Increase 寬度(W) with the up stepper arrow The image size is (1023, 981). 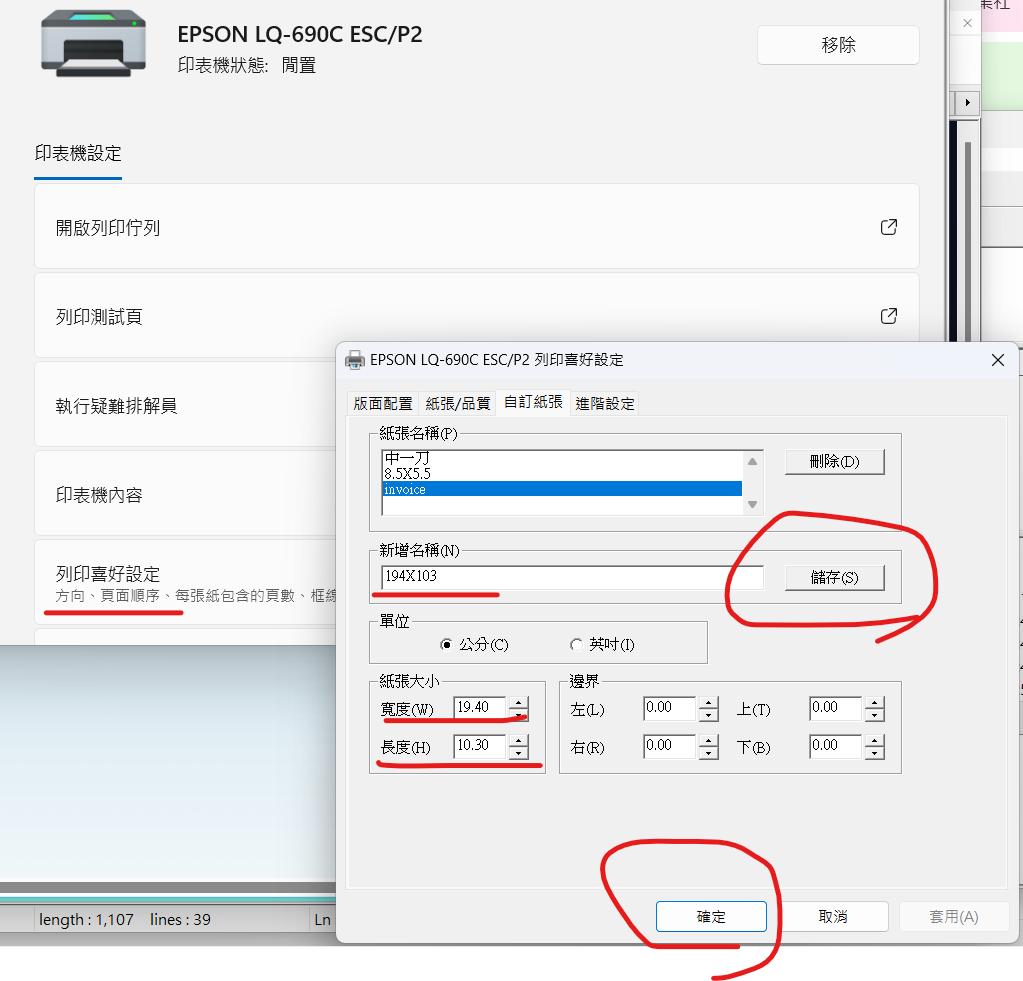[x=518, y=702]
